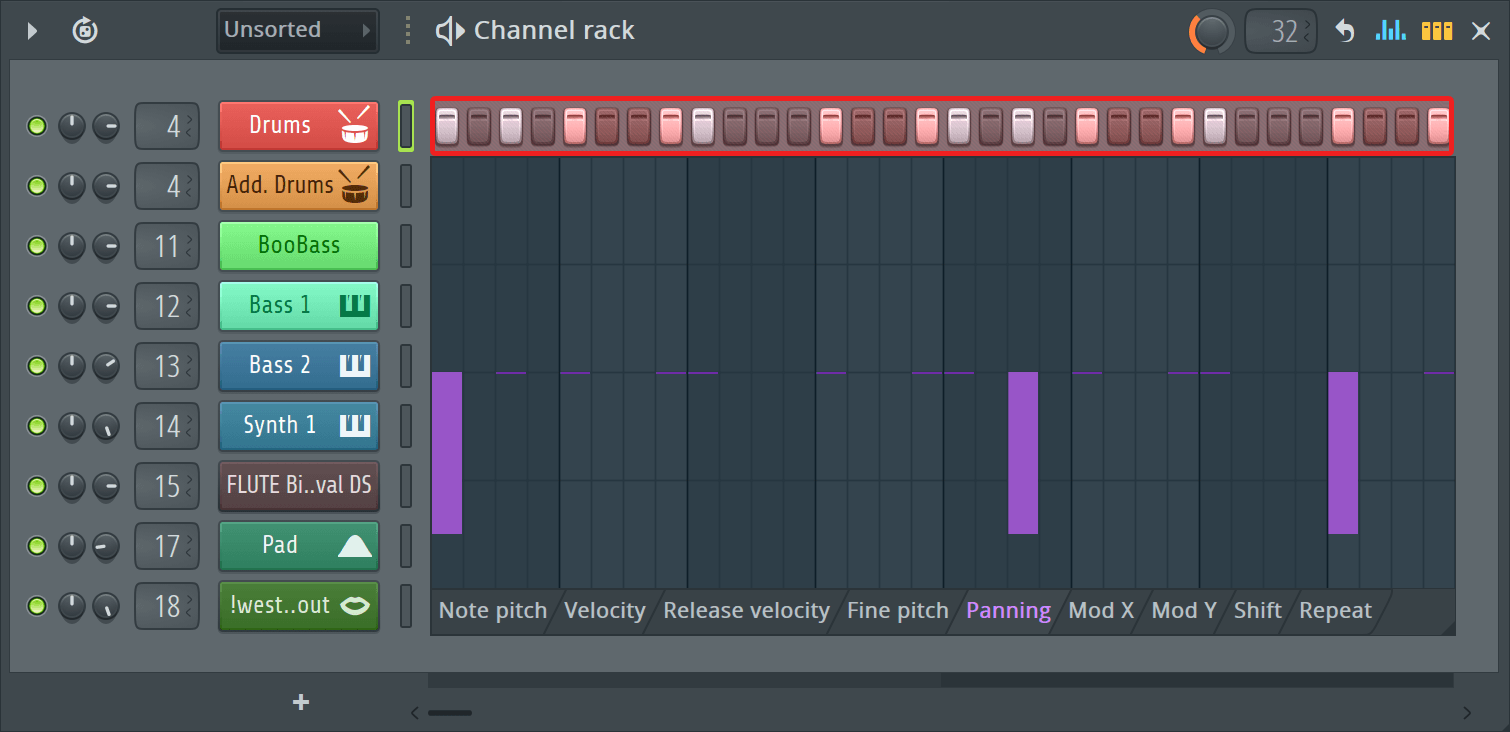Click the undo arrow icon in header

(x=1345, y=31)
